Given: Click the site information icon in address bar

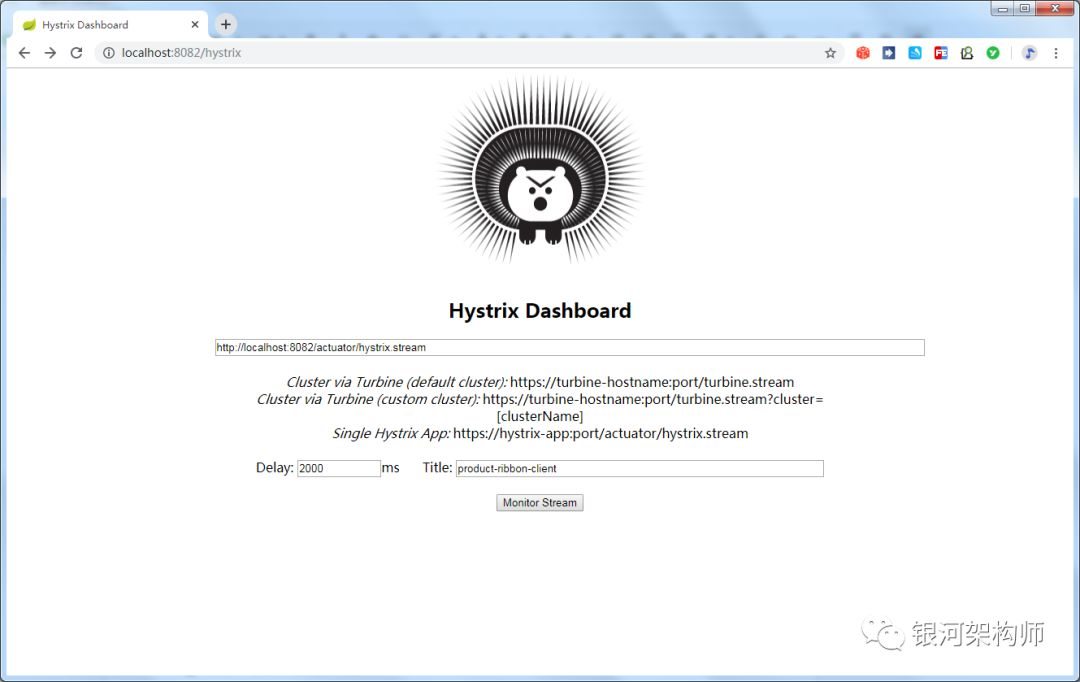Looking at the screenshot, I should [109, 53].
